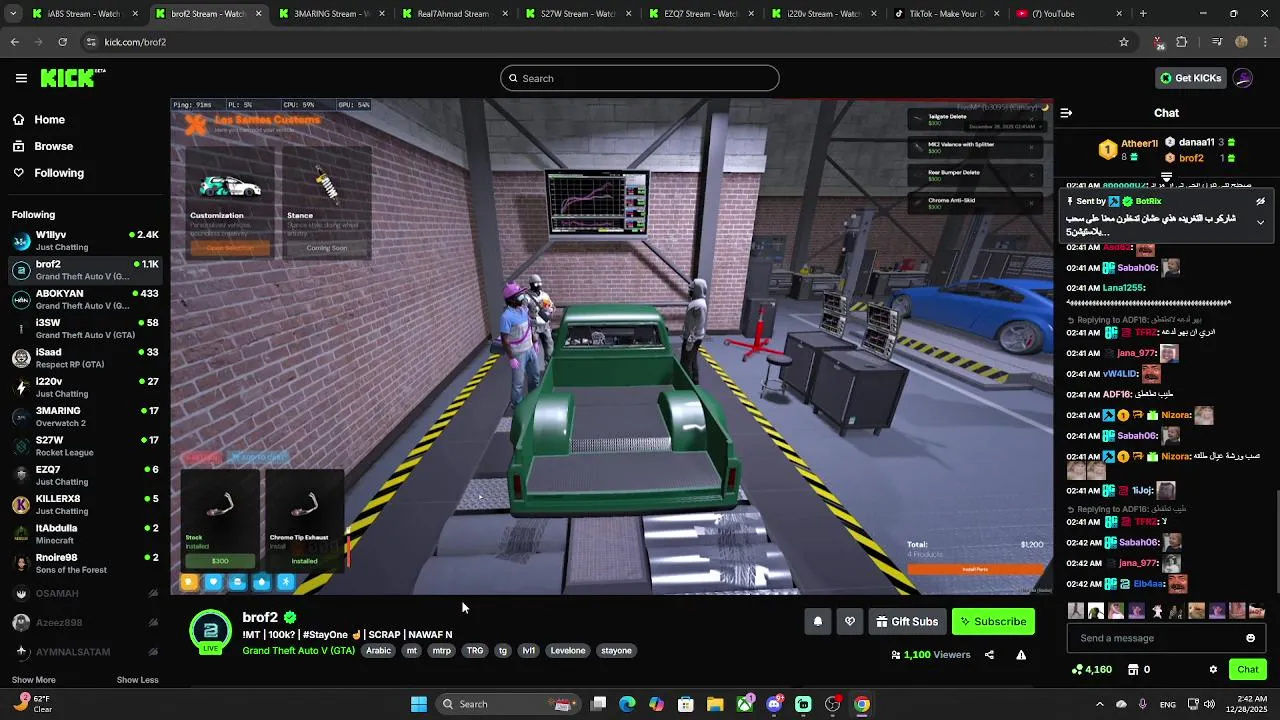Click the browser back arrow
Image resolution: width=1280 pixels, height=720 pixels.
[14, 42]
